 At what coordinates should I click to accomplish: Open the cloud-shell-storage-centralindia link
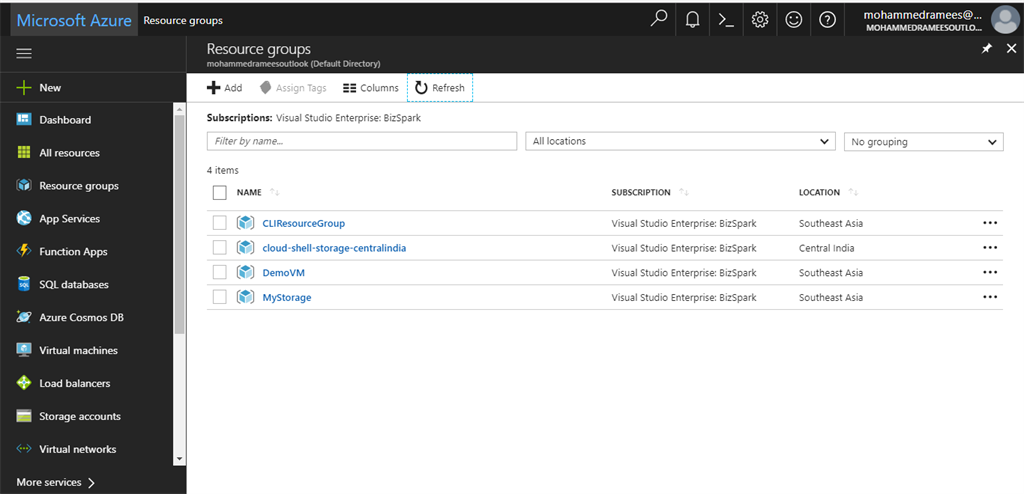[334, 248]
